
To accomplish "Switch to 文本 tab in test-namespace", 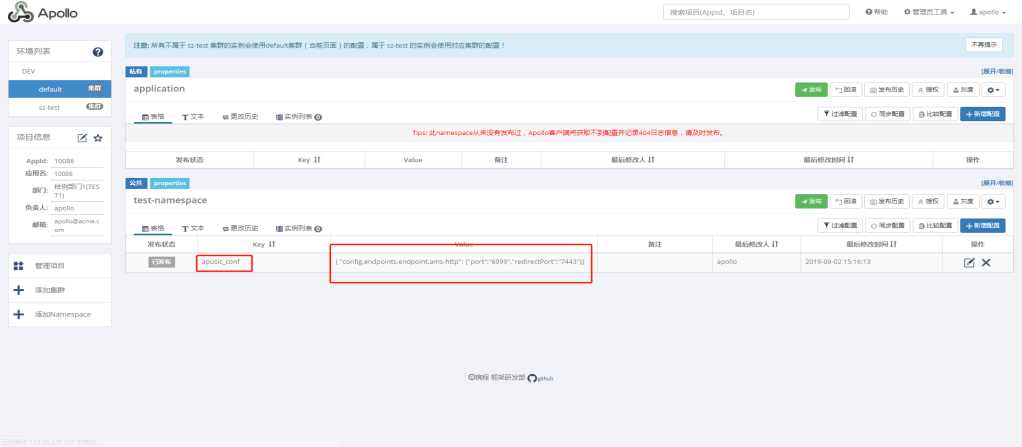I will (x=193, y=228).
